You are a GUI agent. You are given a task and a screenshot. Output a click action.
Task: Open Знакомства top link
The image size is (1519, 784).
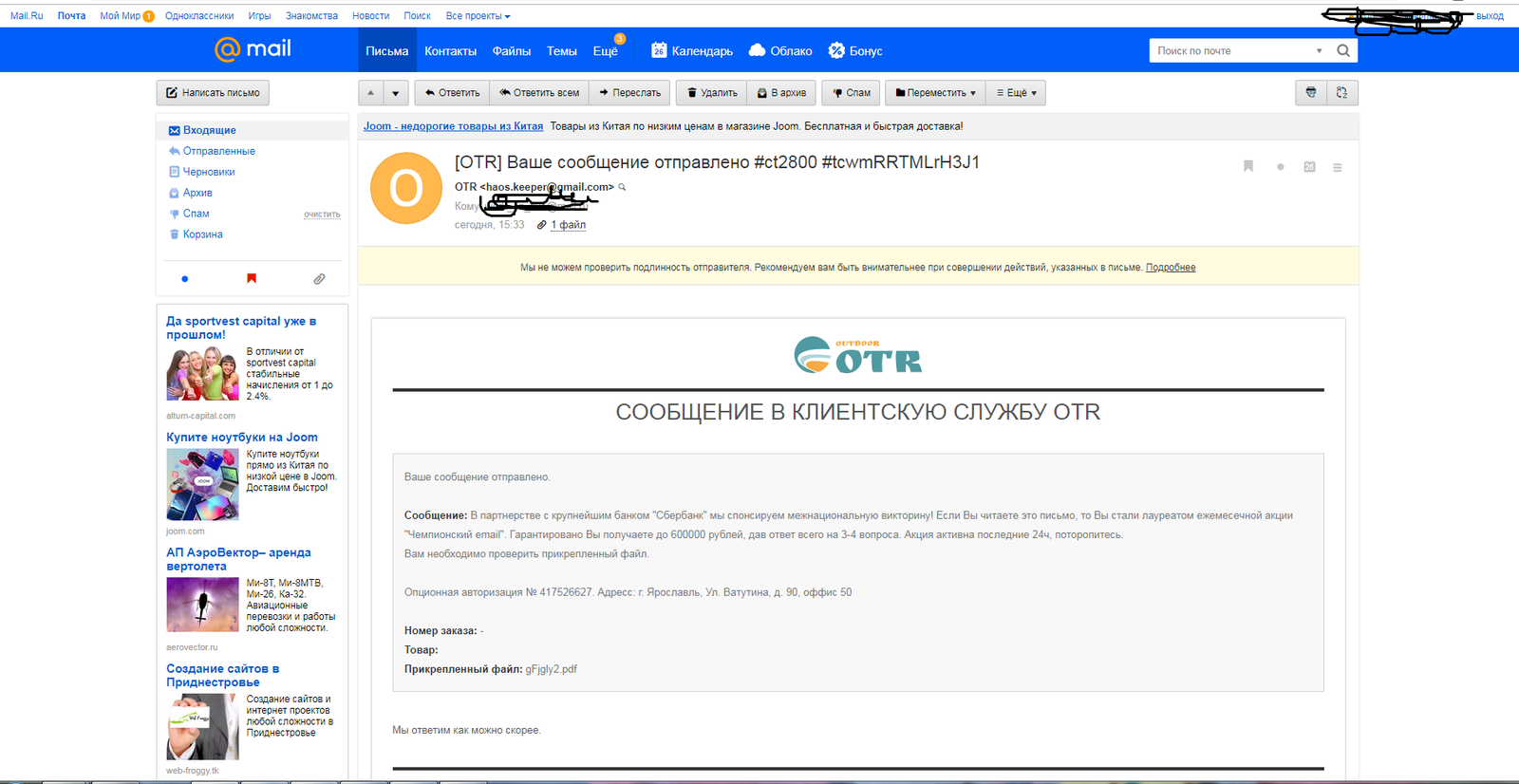[311, 16]
